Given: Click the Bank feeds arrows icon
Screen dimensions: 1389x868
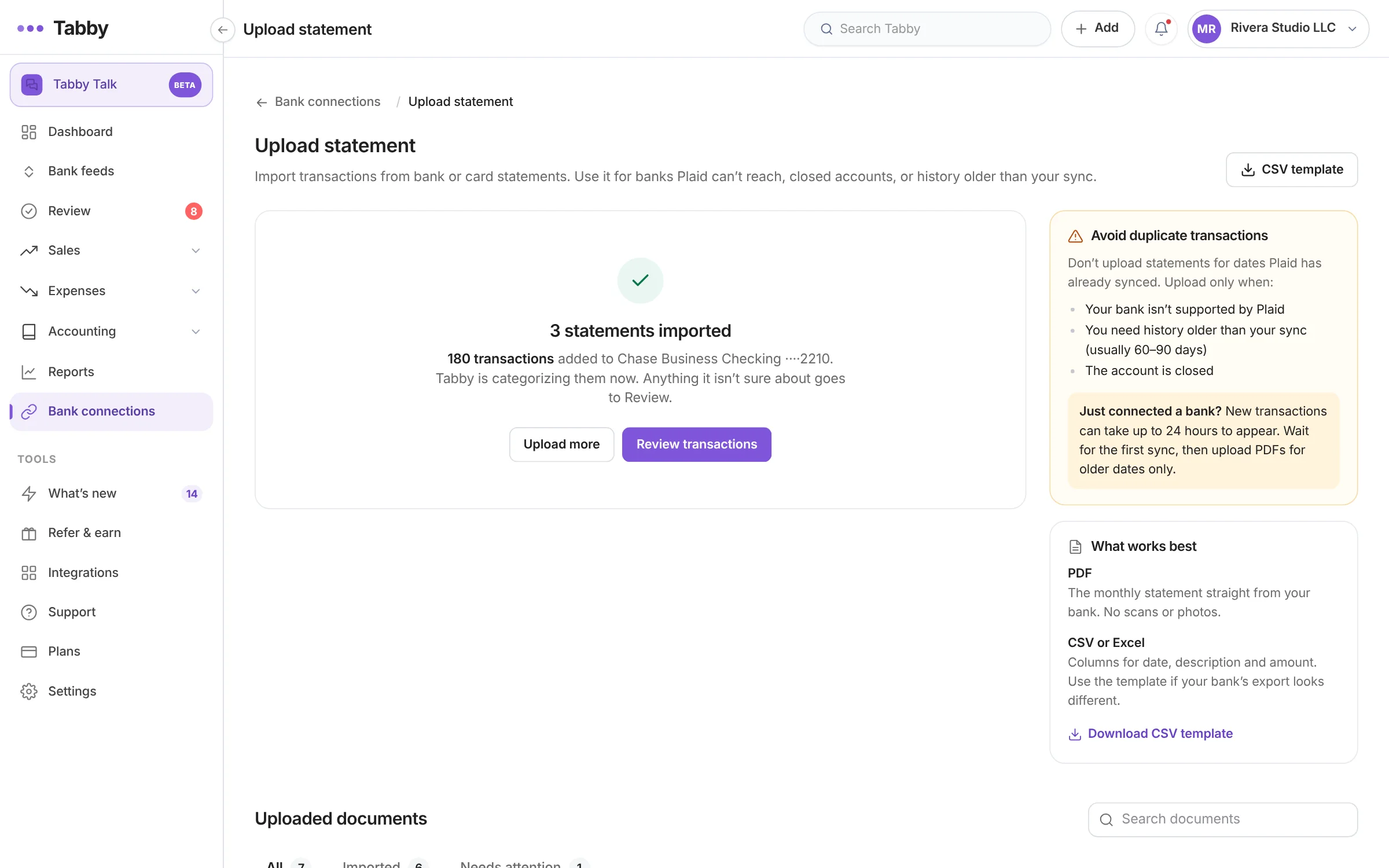Looking at the screenshot, I should (29, 171).
